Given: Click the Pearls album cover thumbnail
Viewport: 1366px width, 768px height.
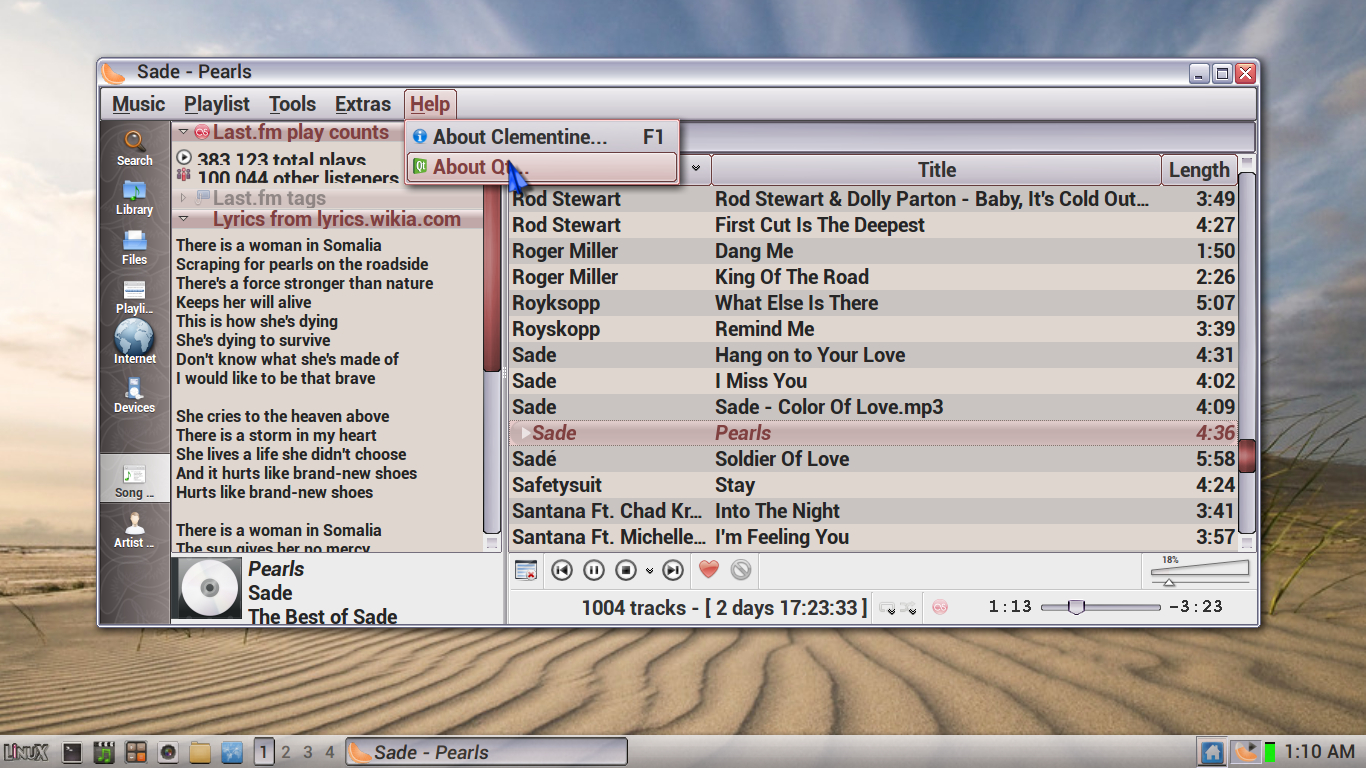Looking at the screenshot, I should tap(209, 588).
